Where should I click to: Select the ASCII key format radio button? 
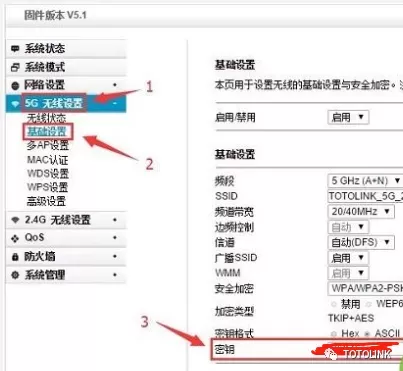coord(368,334)
